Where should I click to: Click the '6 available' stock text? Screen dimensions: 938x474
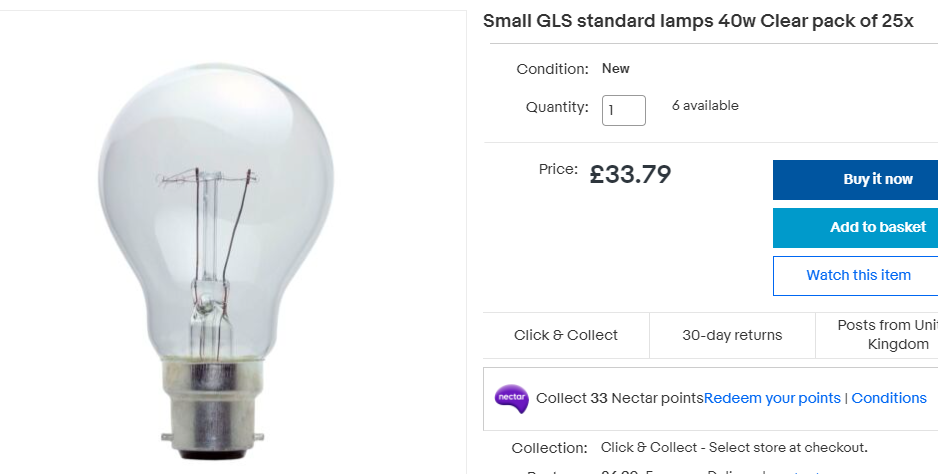coord(705,106)
